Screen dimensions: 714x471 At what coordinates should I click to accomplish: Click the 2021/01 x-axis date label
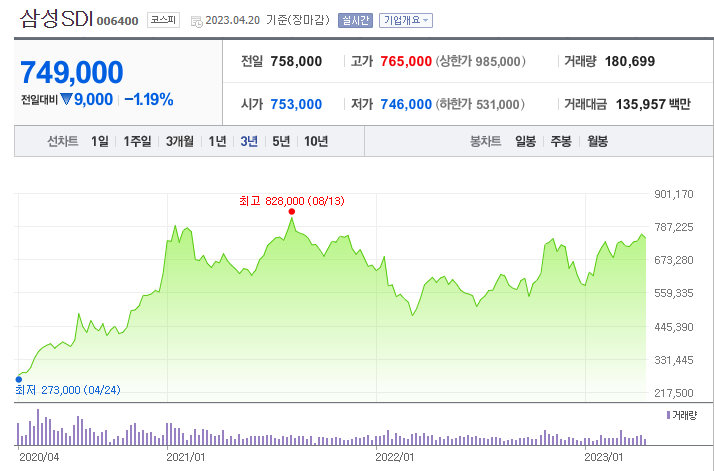186,457
